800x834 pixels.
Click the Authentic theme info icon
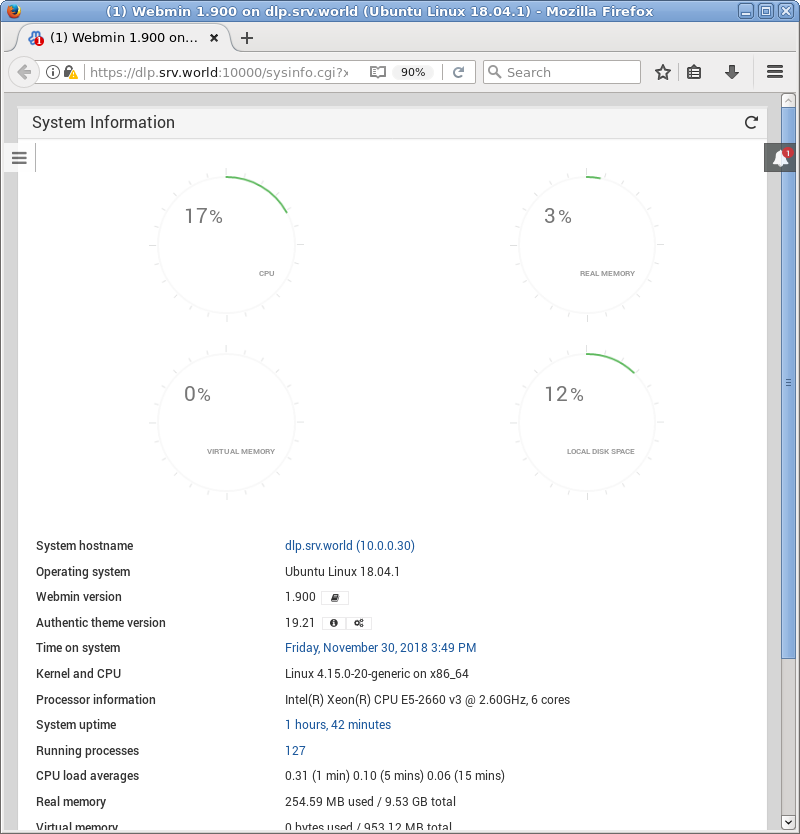[x=334, y=623]
